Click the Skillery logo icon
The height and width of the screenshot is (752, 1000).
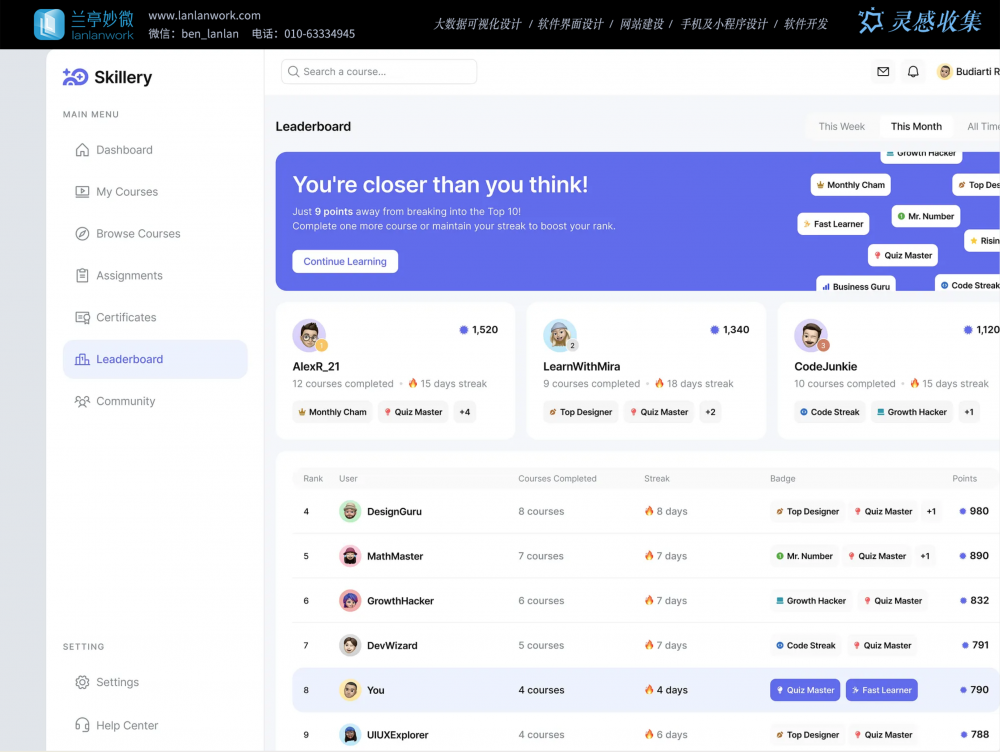(75, 77)
